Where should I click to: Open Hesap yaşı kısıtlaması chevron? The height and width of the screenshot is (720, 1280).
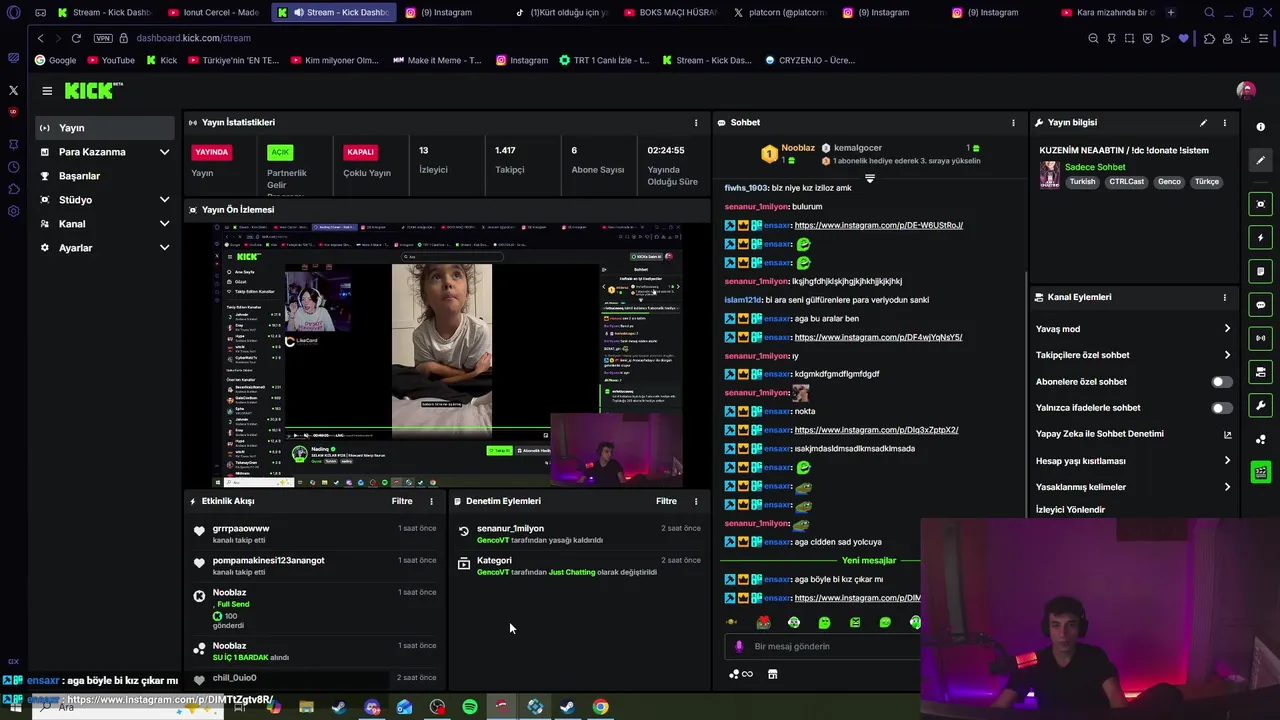click(1227, 461)
